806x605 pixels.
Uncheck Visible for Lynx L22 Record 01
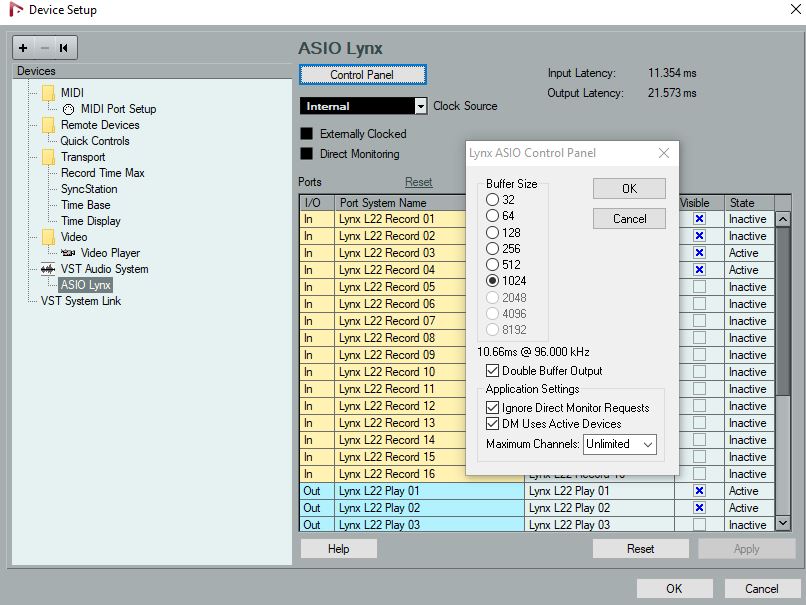click(x=699, y=219)
